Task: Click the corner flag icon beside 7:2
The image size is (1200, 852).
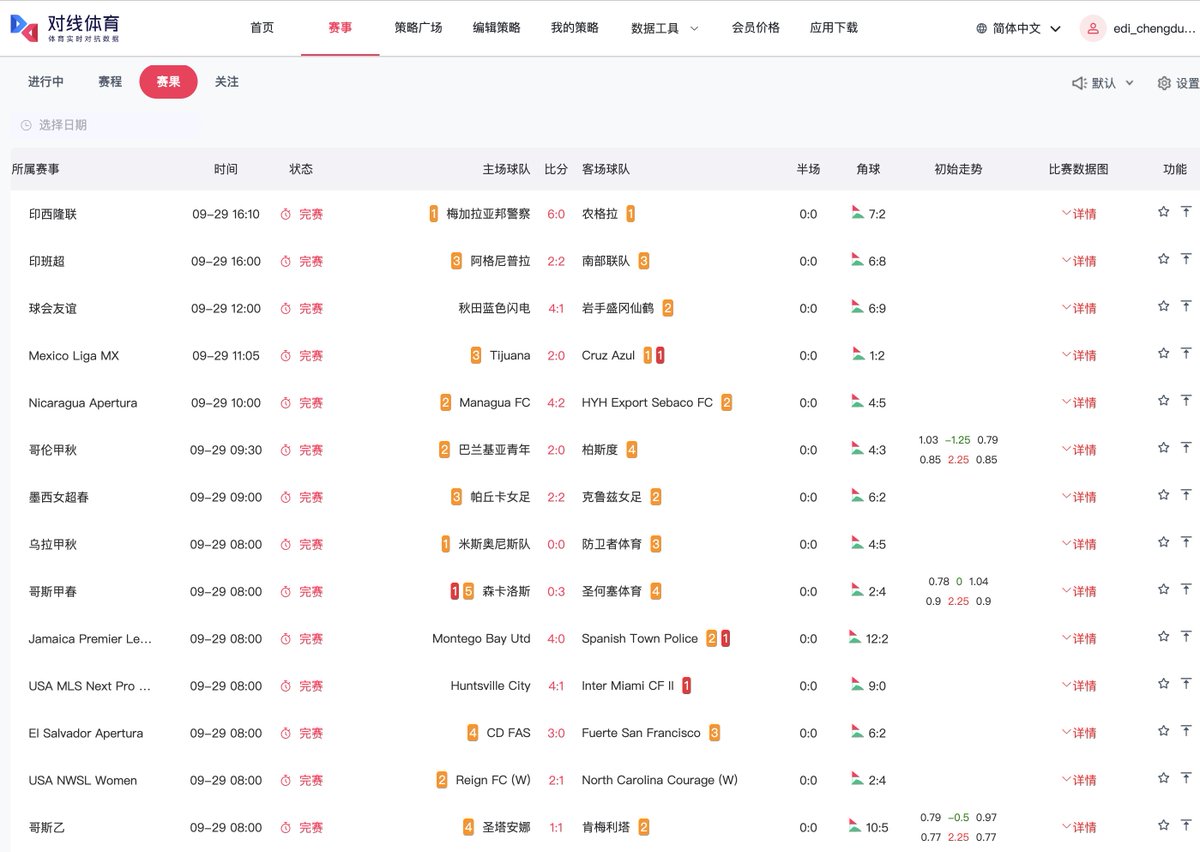Action: tap(857, 212)
